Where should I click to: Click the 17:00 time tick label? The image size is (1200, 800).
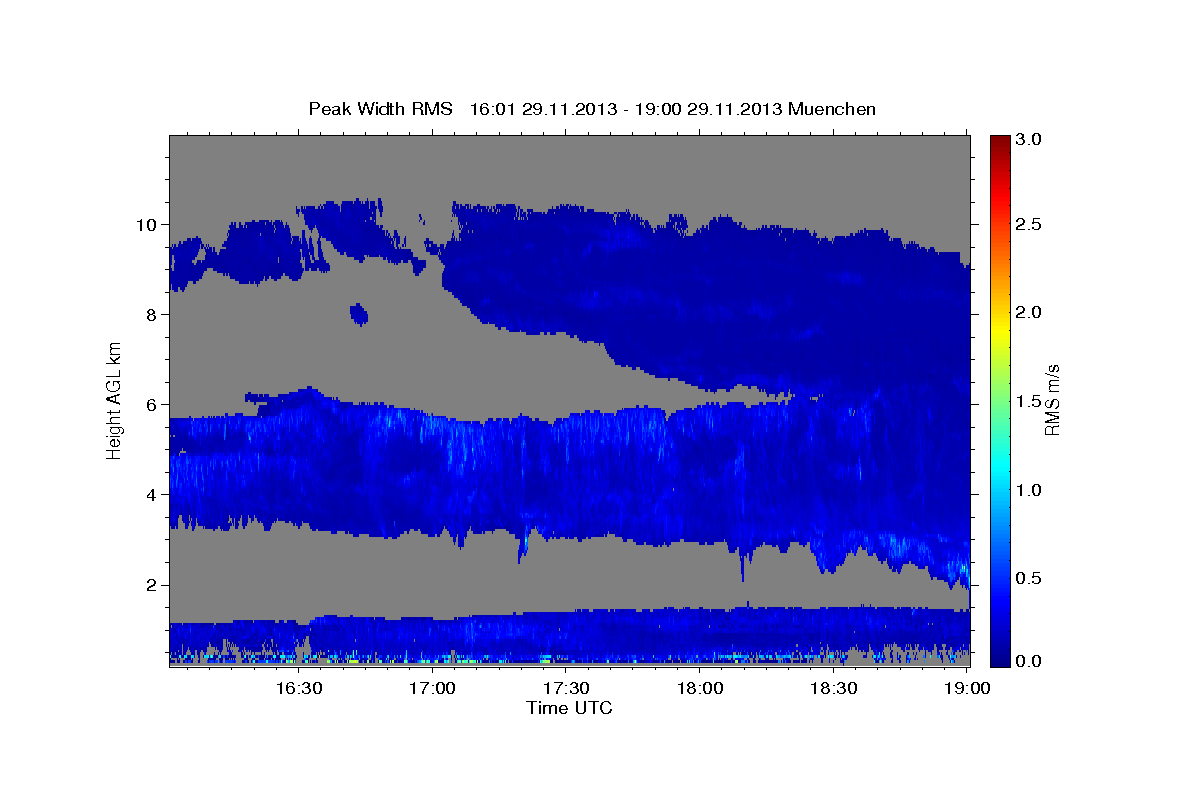(x=432, y=688)
